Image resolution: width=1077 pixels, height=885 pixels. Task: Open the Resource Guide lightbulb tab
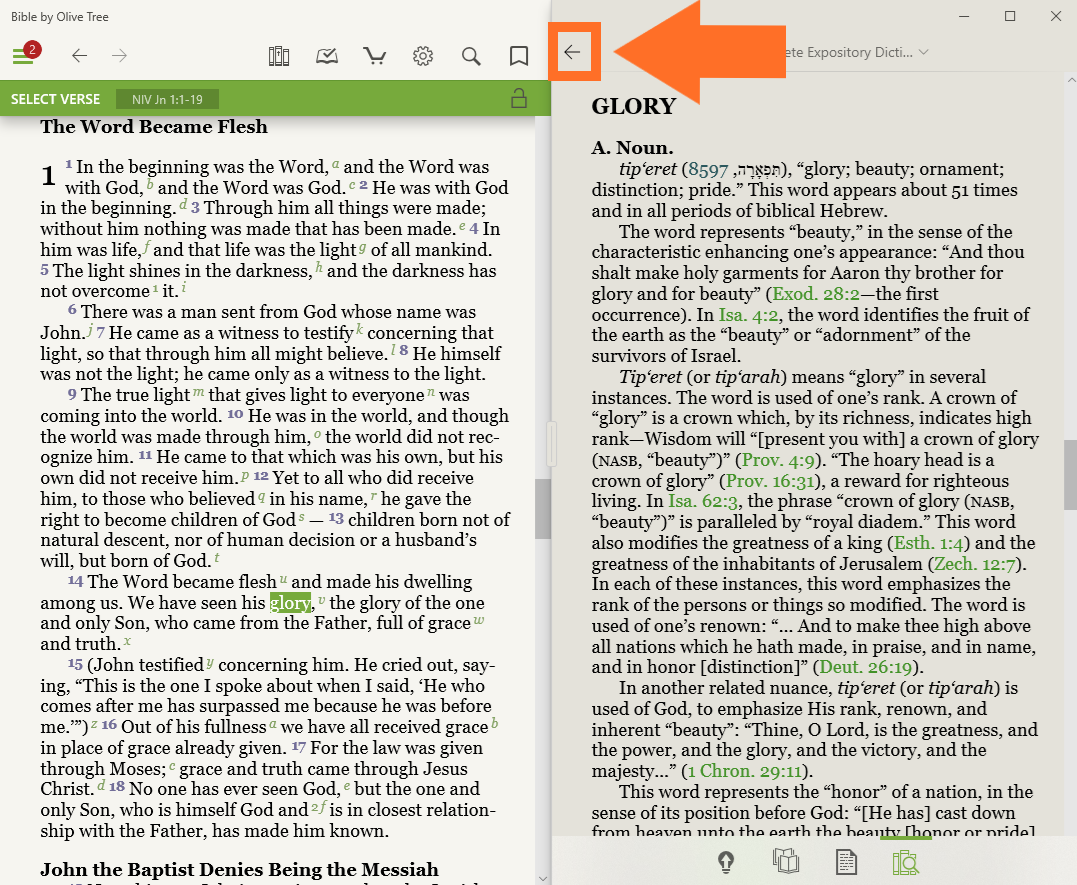[726, 861]
